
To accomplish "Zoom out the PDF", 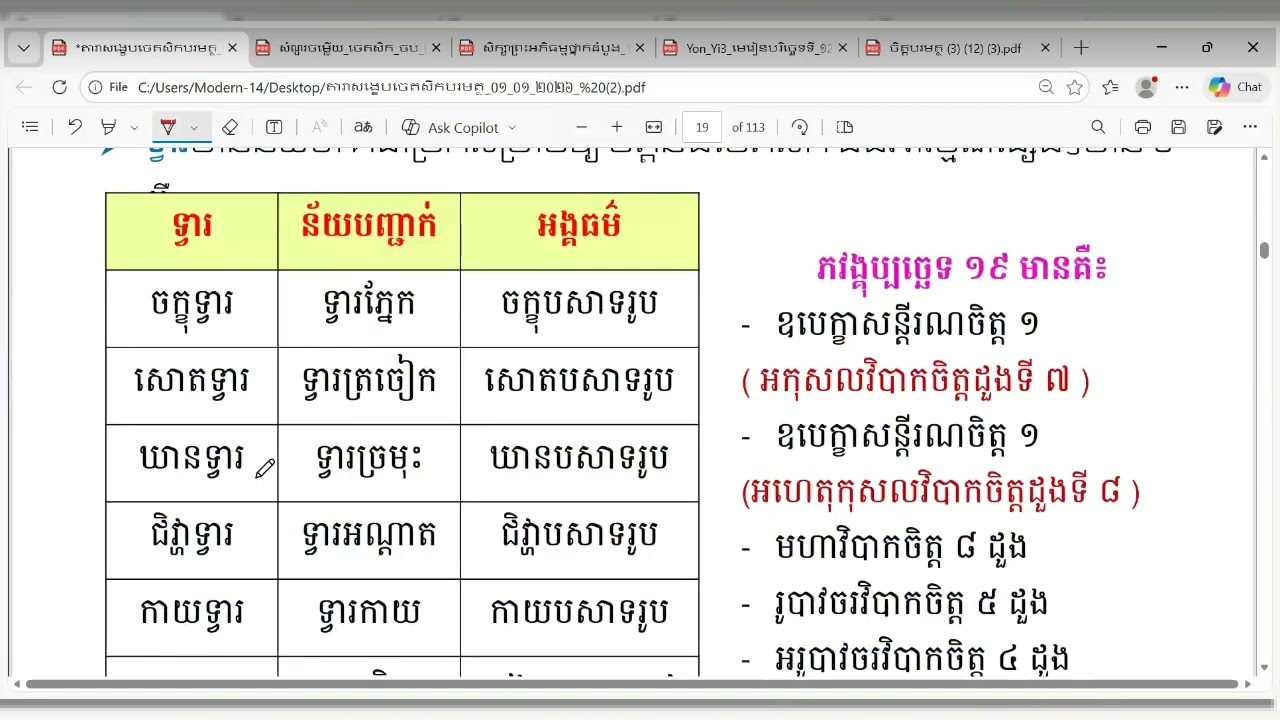I will (x=581, y=127).
